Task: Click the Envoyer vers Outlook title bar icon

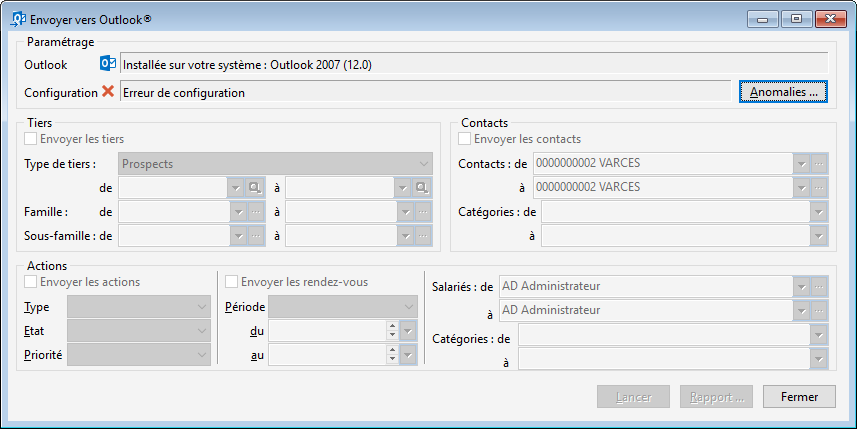Action: pos(19,19)
